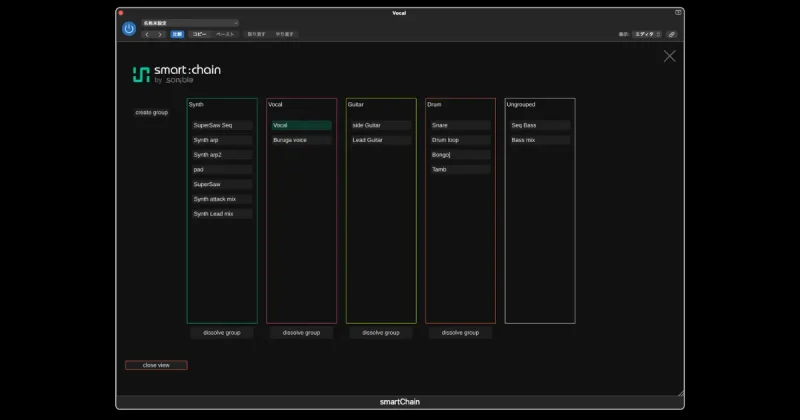Open the editor view mode dropdown
Screen dimensions: 800x420
pos(647,34)
